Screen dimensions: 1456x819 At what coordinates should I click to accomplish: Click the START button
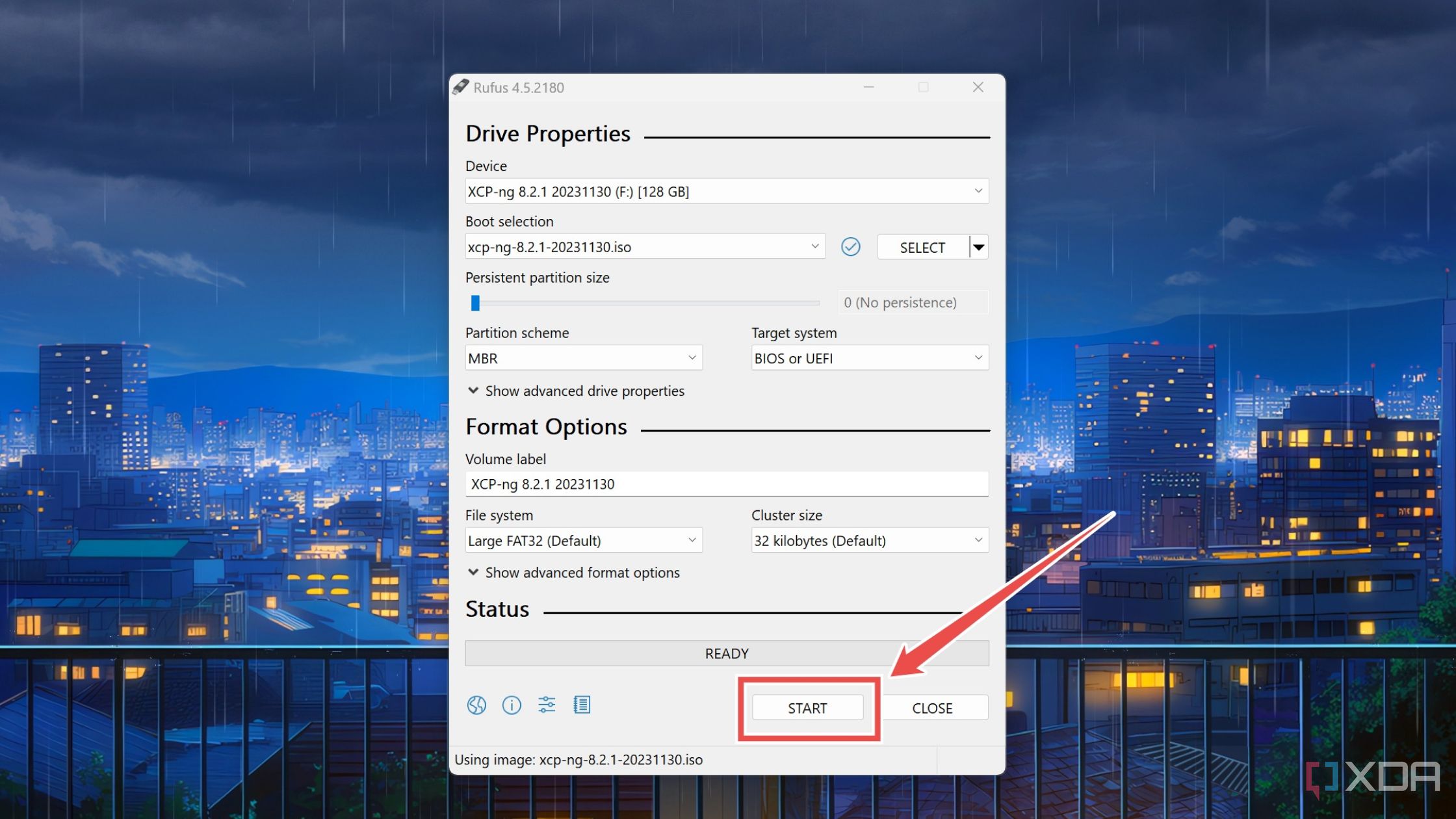point(807,708)
